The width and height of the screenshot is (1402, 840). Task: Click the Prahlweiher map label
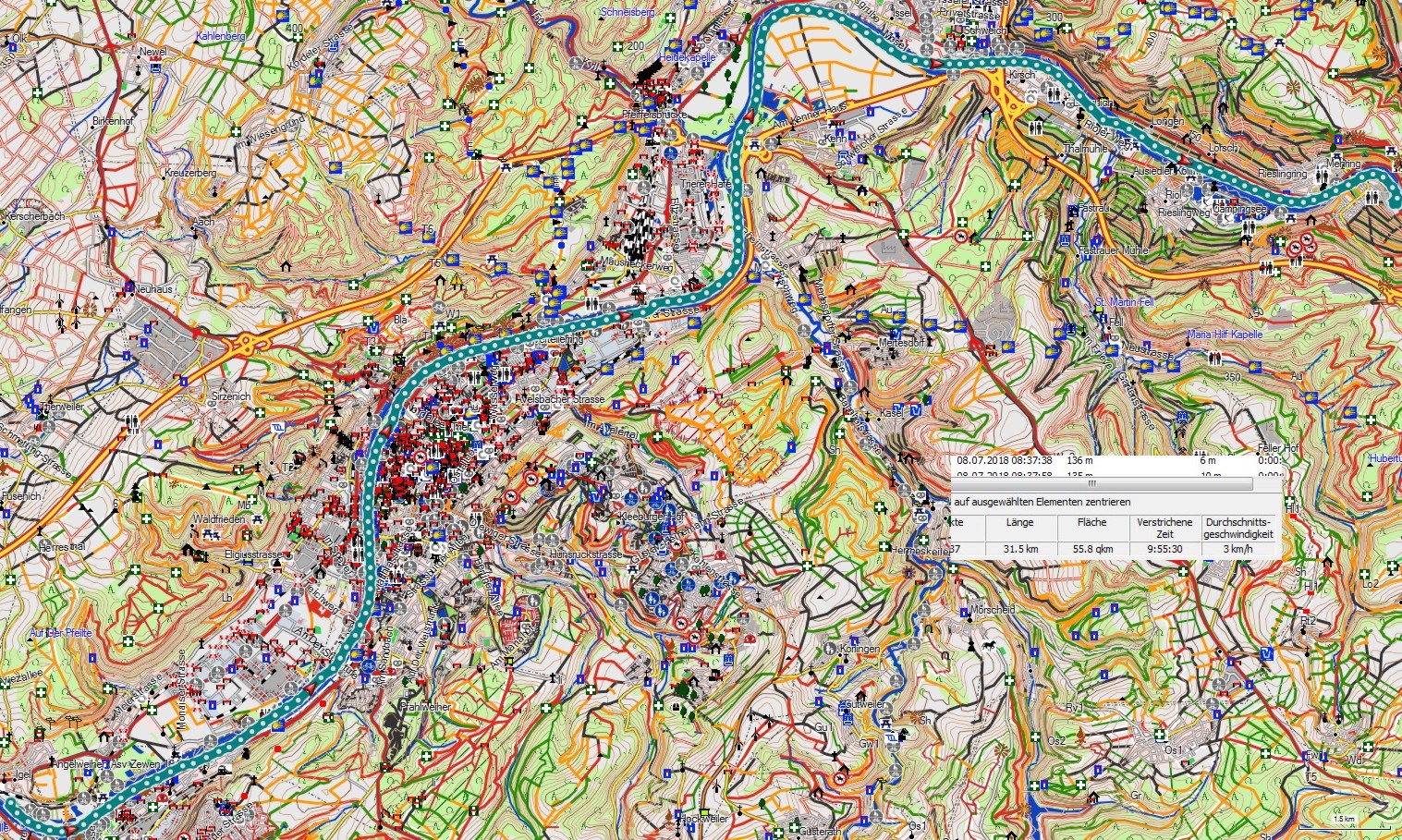(426, 707)
